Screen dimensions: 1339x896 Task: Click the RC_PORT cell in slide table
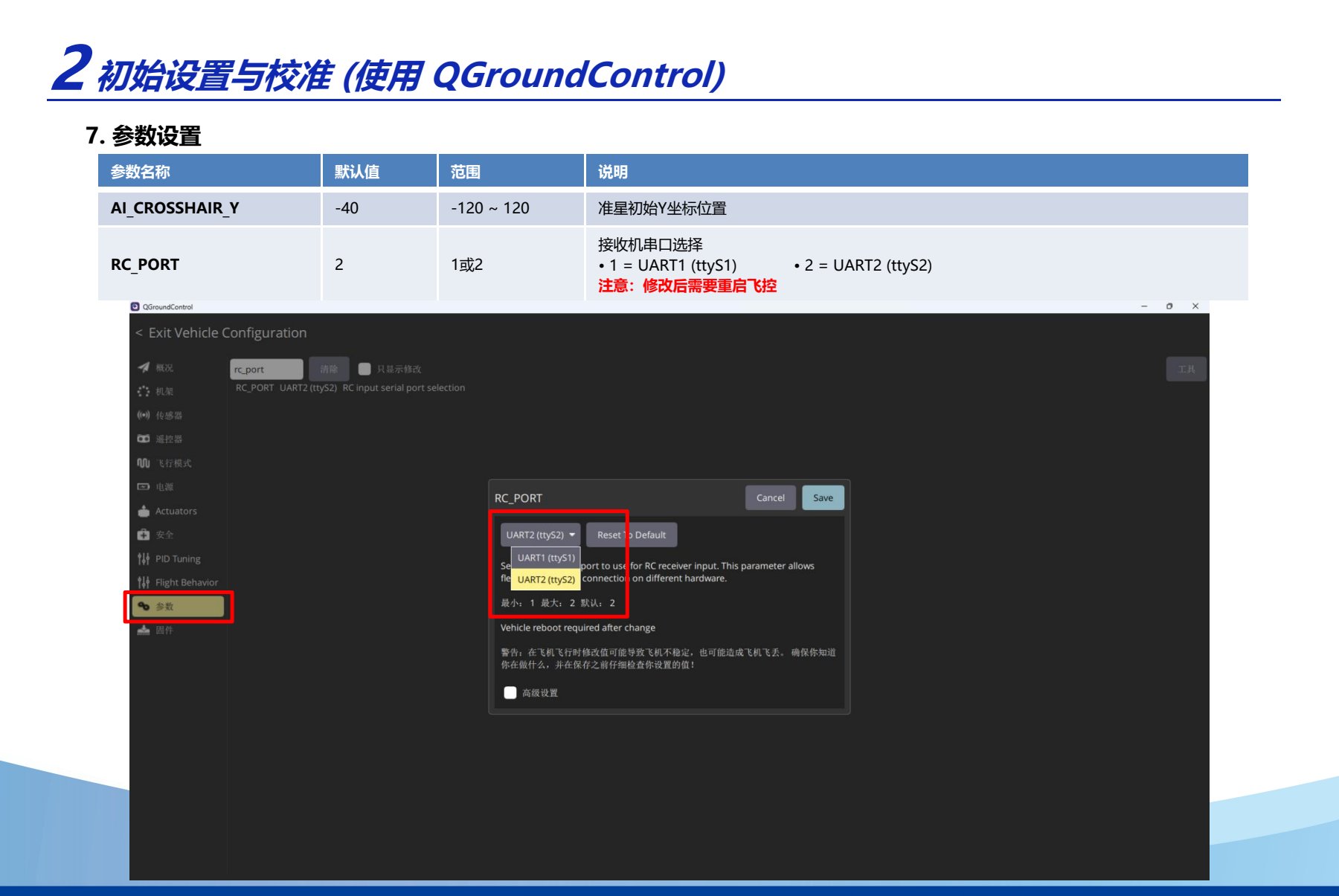point(209,265)
